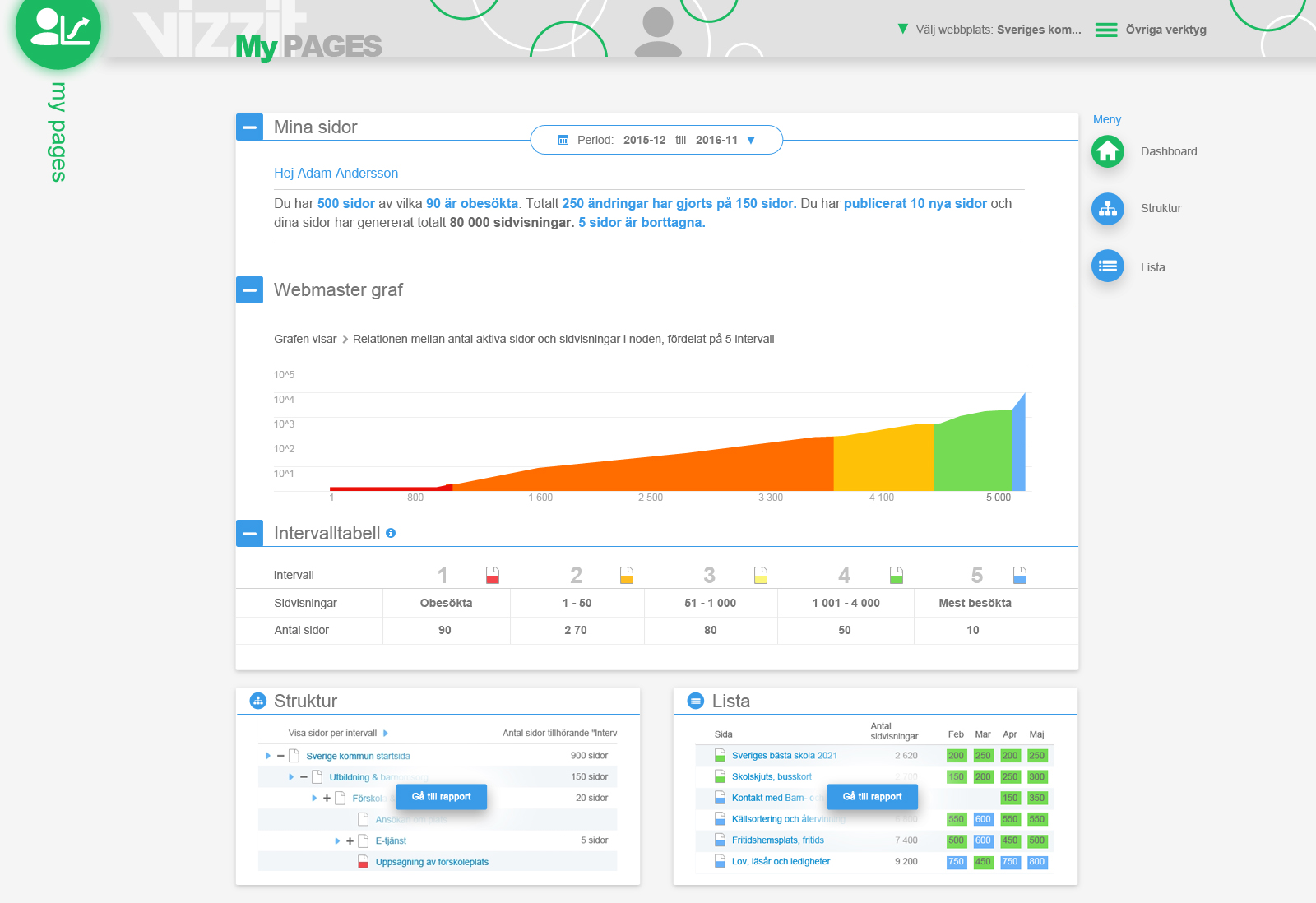1316x903 pixels.
Task: Click green page icon beside Sveriges bästa skola 2021
Action: (720, 755)
